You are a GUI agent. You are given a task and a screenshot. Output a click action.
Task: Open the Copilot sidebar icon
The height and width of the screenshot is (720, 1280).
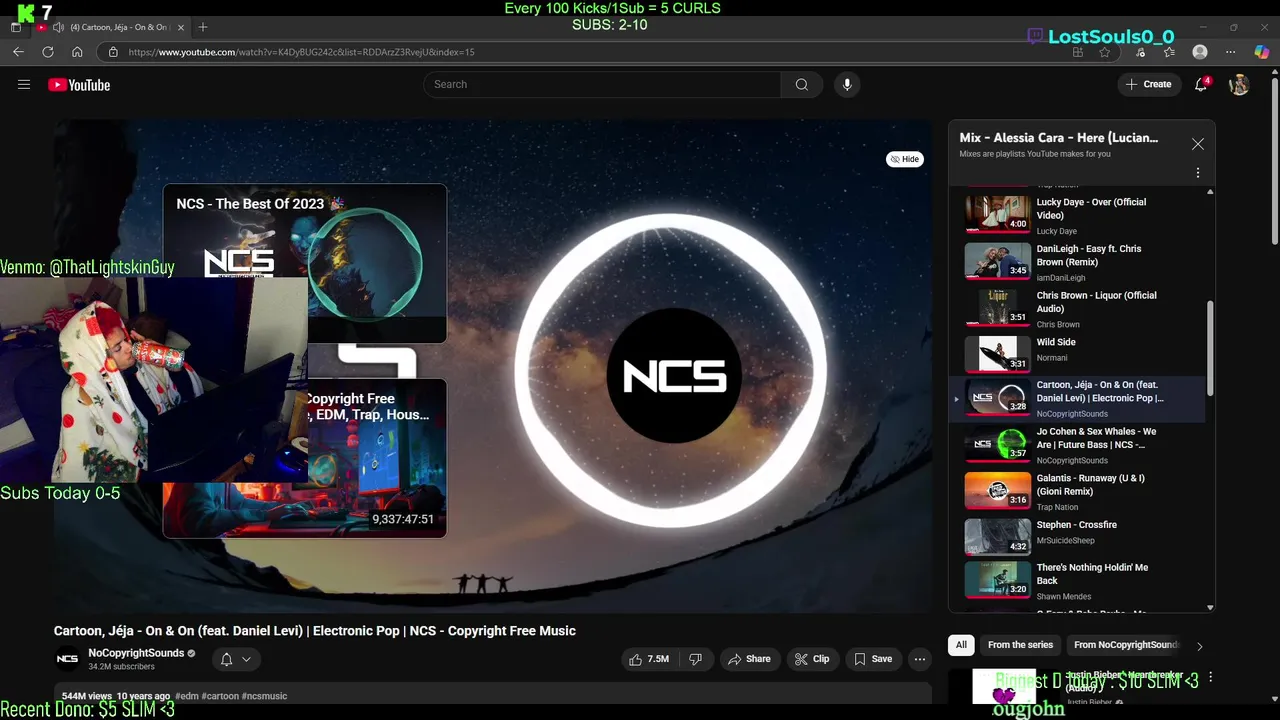pyautogui.click(x=1261, y=52)
